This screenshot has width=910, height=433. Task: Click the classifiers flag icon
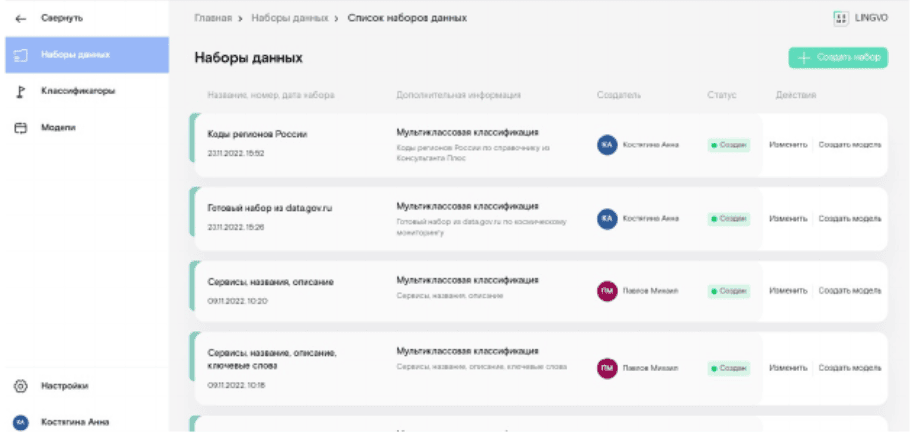tap(19, 91)
